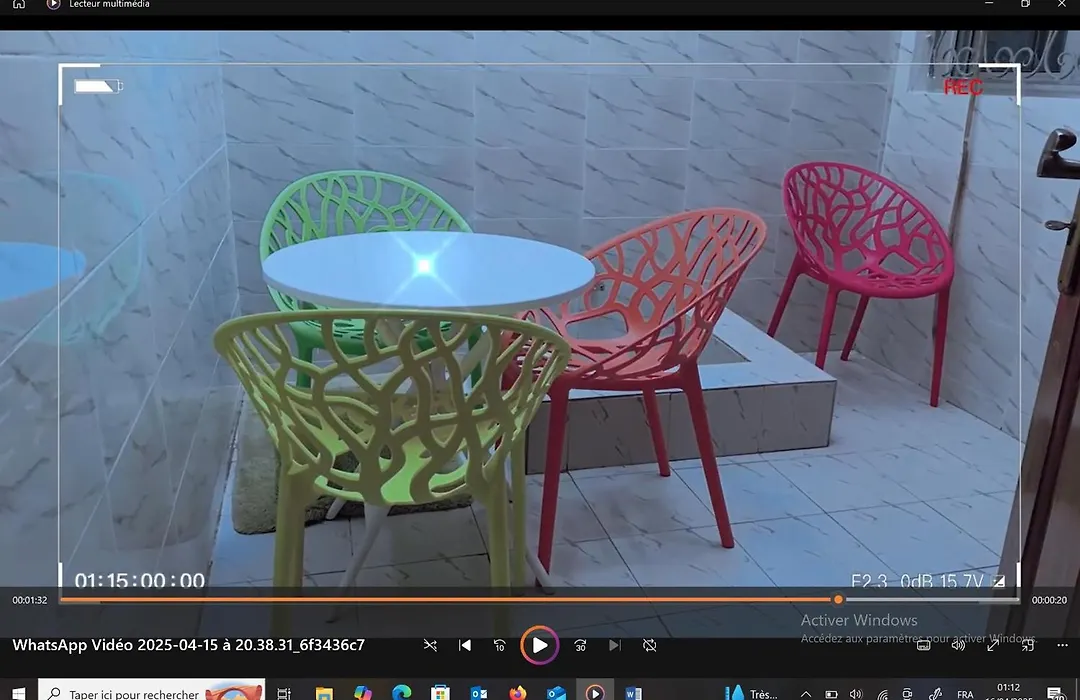
Task: Check battery status in system tray
Action: [x=831, y=694]
